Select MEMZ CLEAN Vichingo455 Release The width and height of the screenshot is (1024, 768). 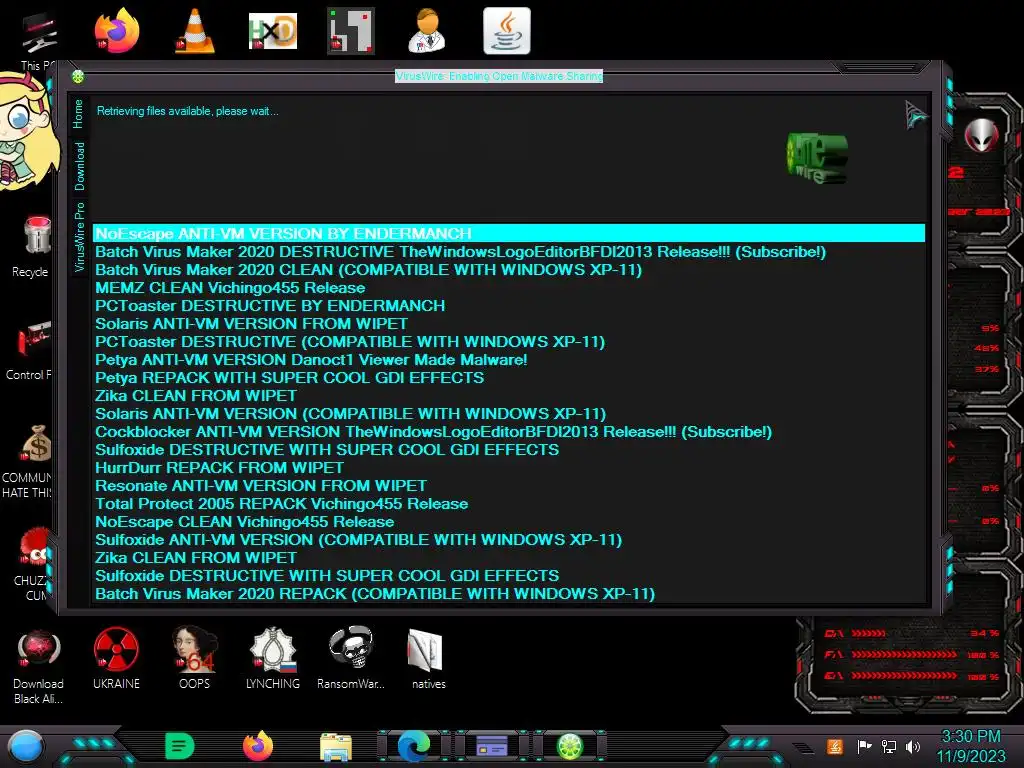click(x=509, y=288)
